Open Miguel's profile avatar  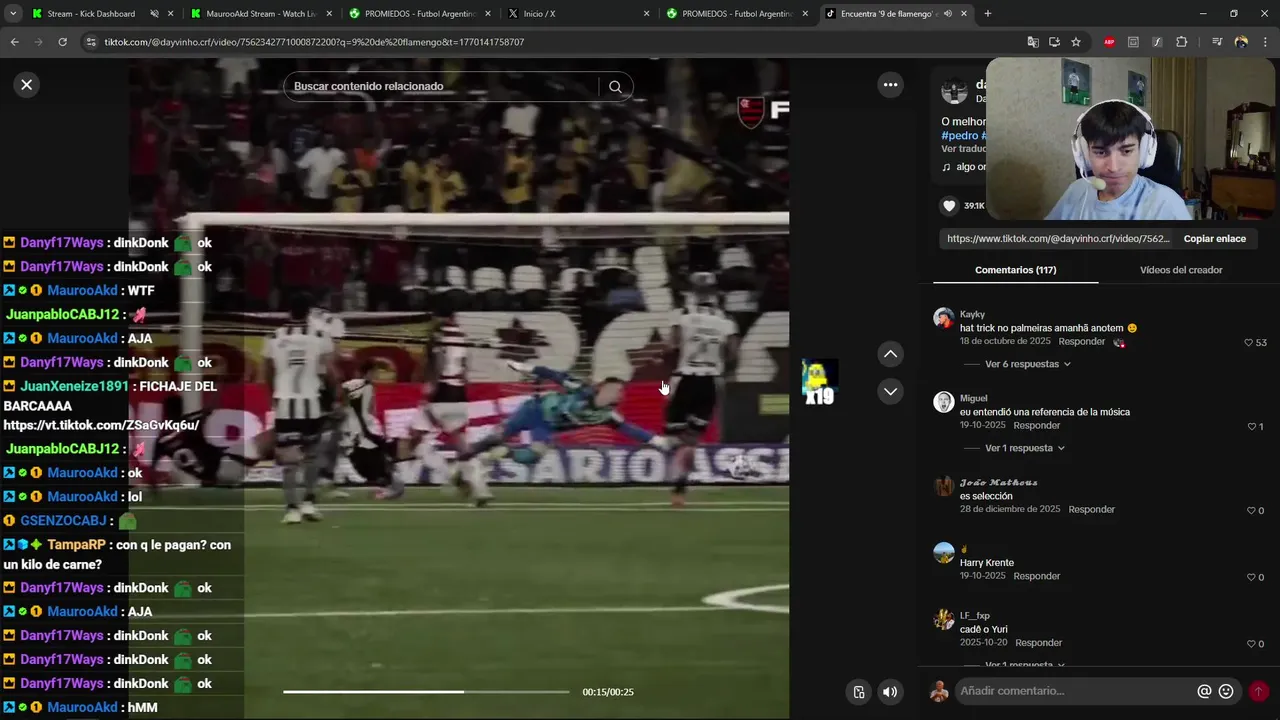click(x=943, y=402)
